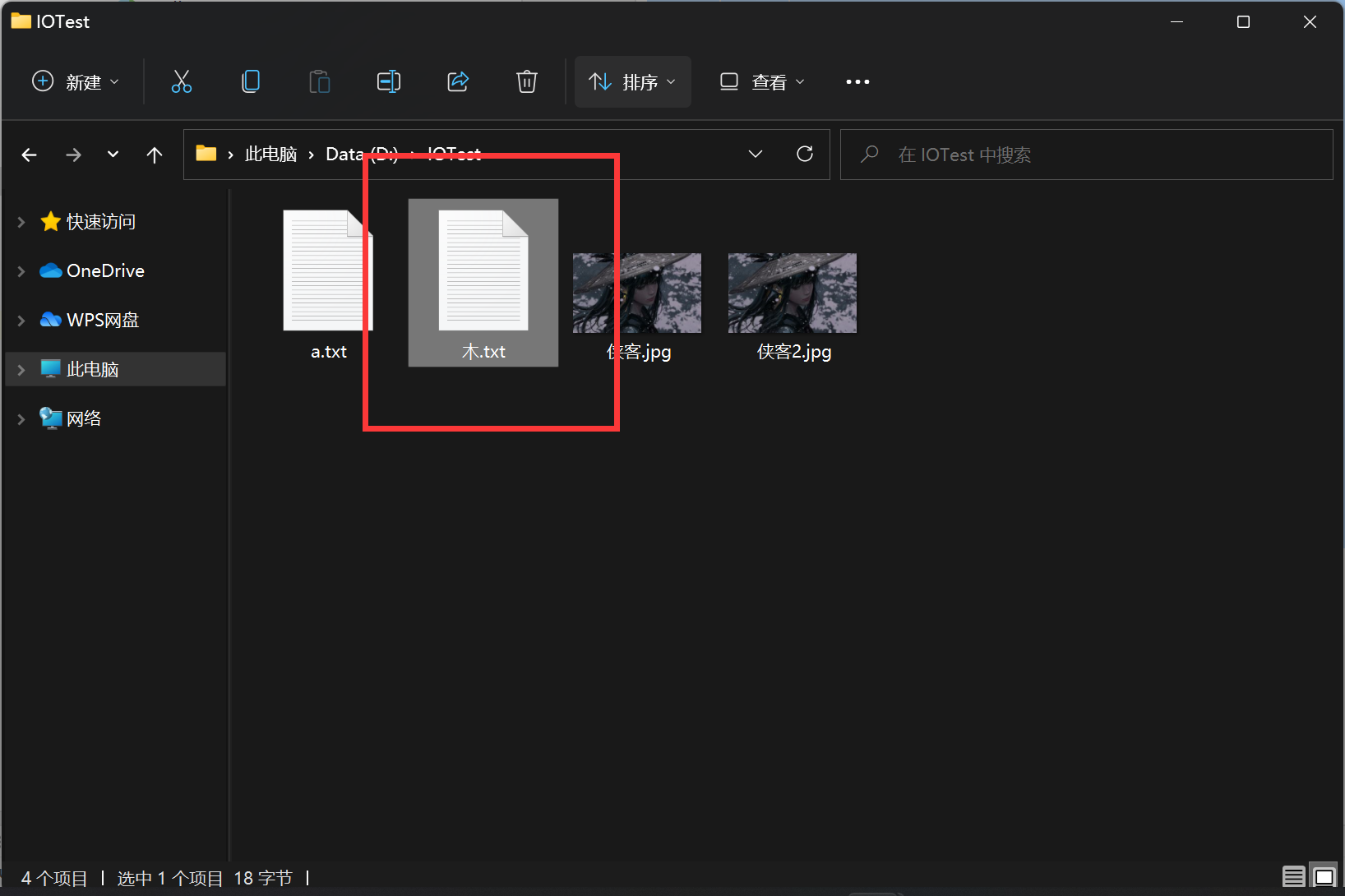Click the a.txt file name label
The image size is (1345, 896).
(329, 352)
